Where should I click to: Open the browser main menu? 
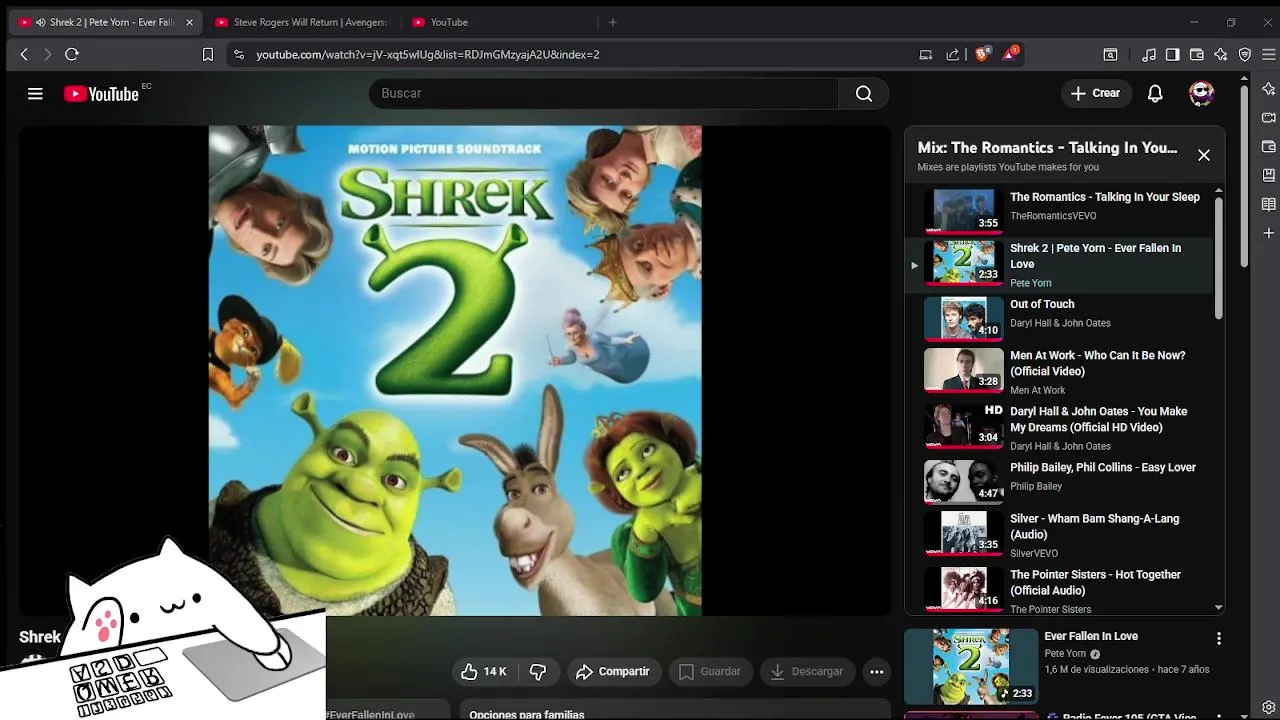(x=1268, y=55)
